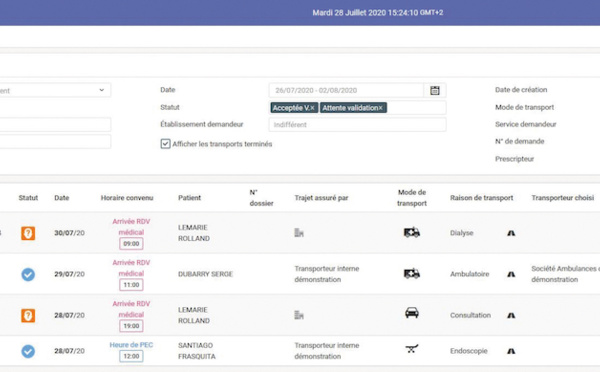The height and width of the screenshot is (372, 600).
Task: Remove the Acceptée V. status filter tag
Action: (312, 108)
